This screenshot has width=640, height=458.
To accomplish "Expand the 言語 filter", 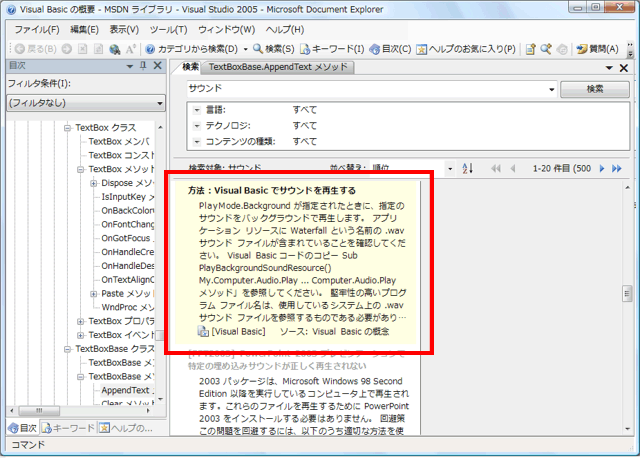I will 197,110.
